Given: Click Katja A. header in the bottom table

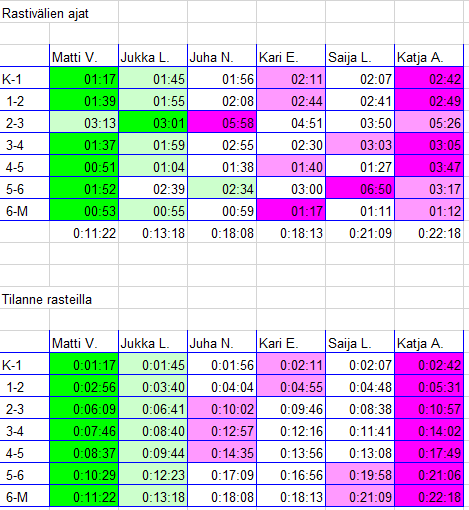Looking at the screenshot, I should tap(429, 344).
